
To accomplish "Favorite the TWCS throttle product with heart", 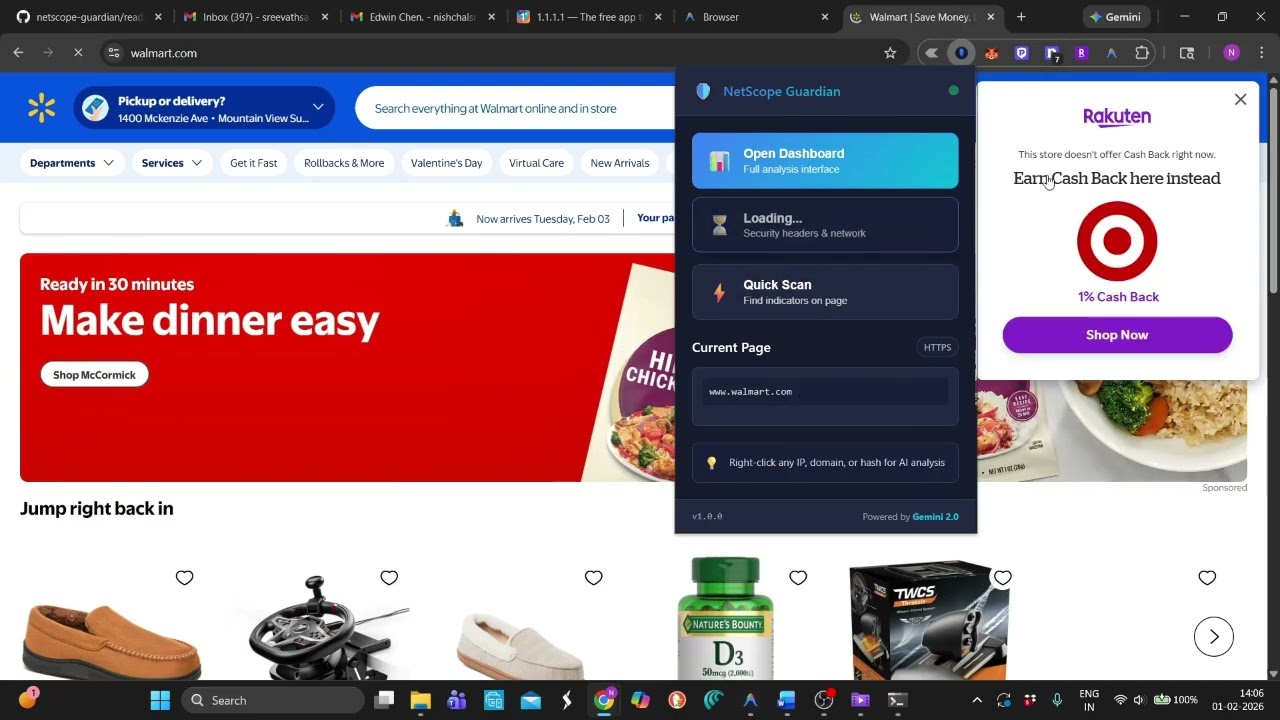I will [x=1002, y=577].
